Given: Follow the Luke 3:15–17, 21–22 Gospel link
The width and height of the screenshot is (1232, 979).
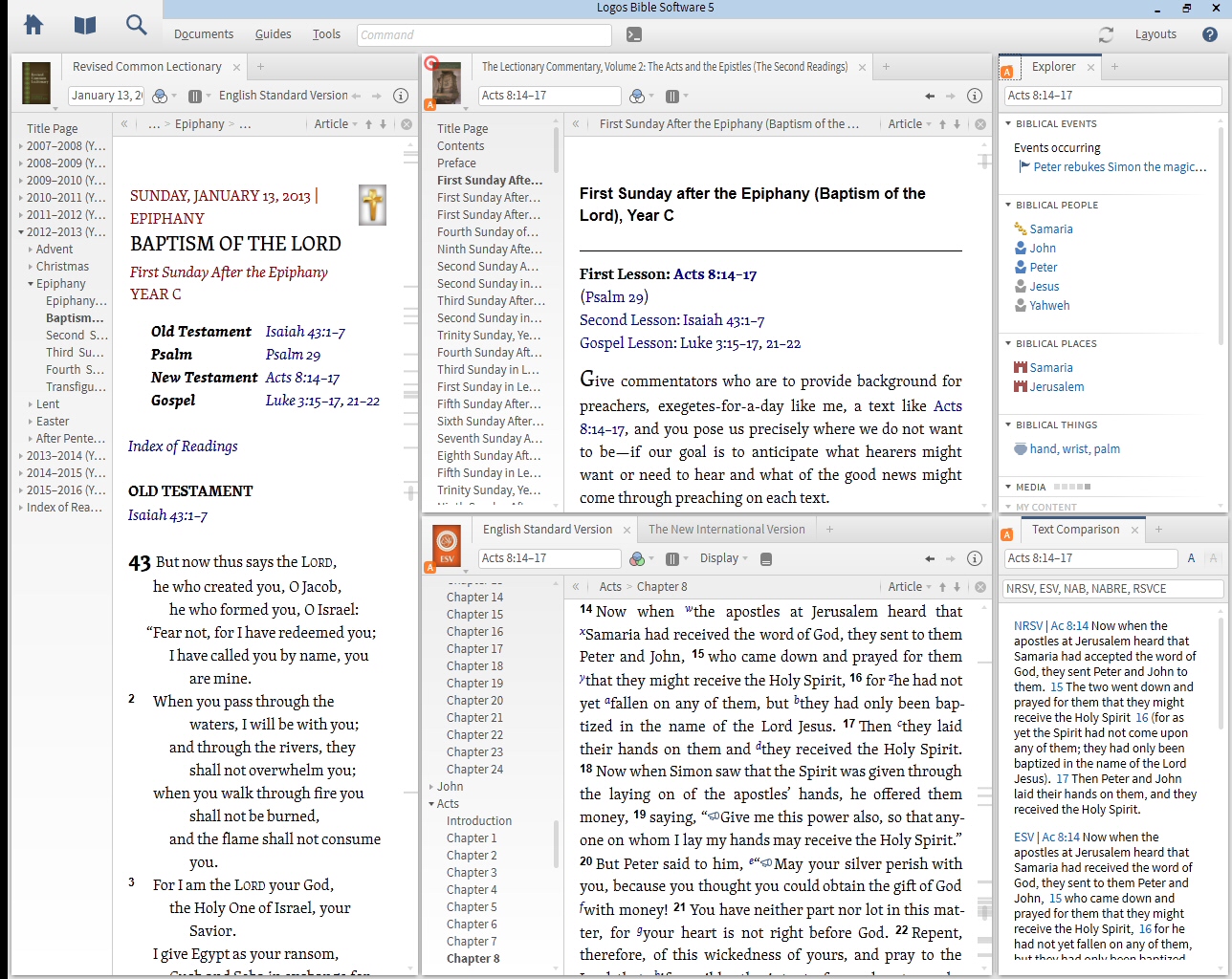Looking at the screenshot, I should coord(322,401).
